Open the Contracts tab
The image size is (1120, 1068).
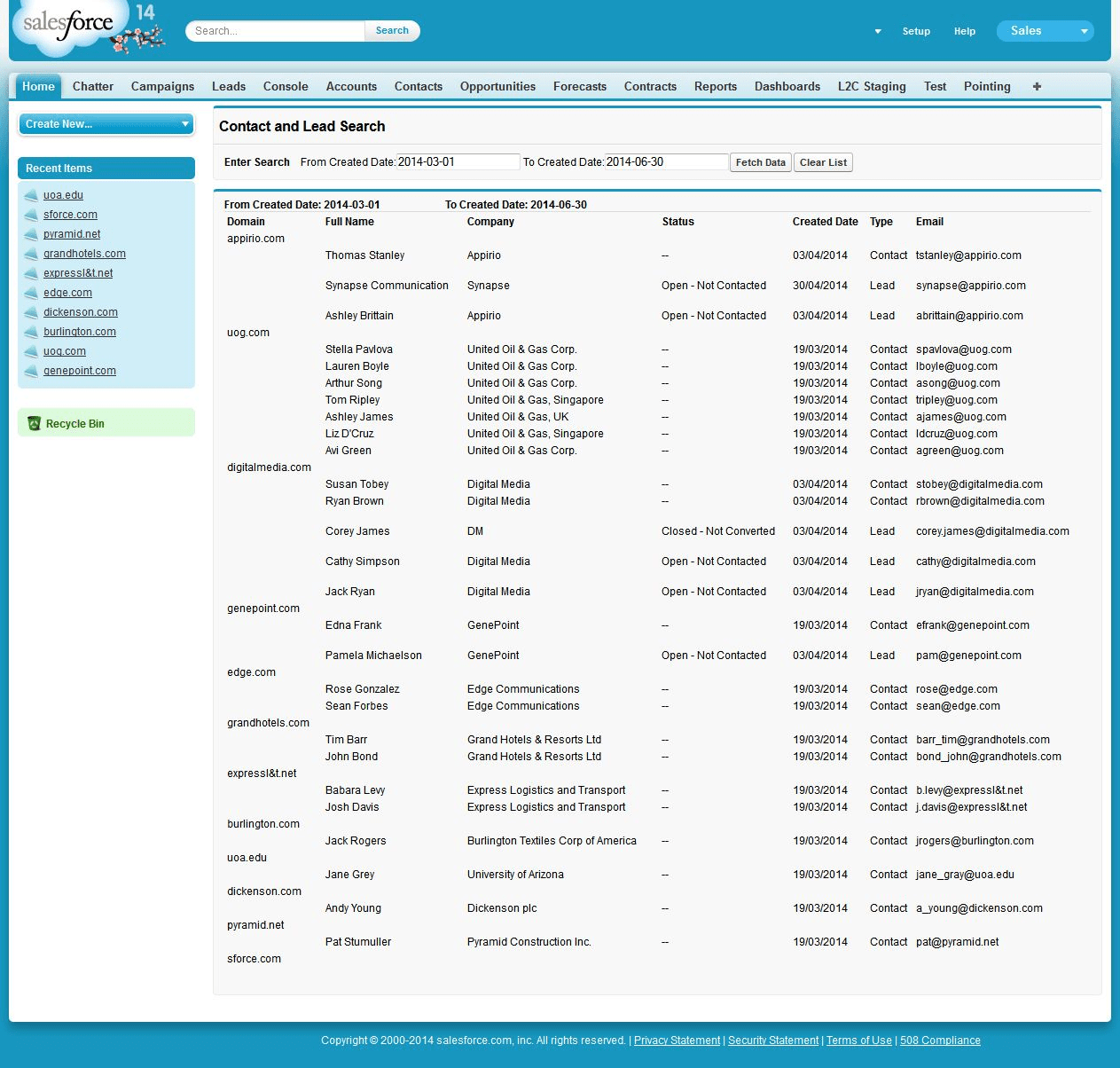pyautogui.click(x=650, y=86)
